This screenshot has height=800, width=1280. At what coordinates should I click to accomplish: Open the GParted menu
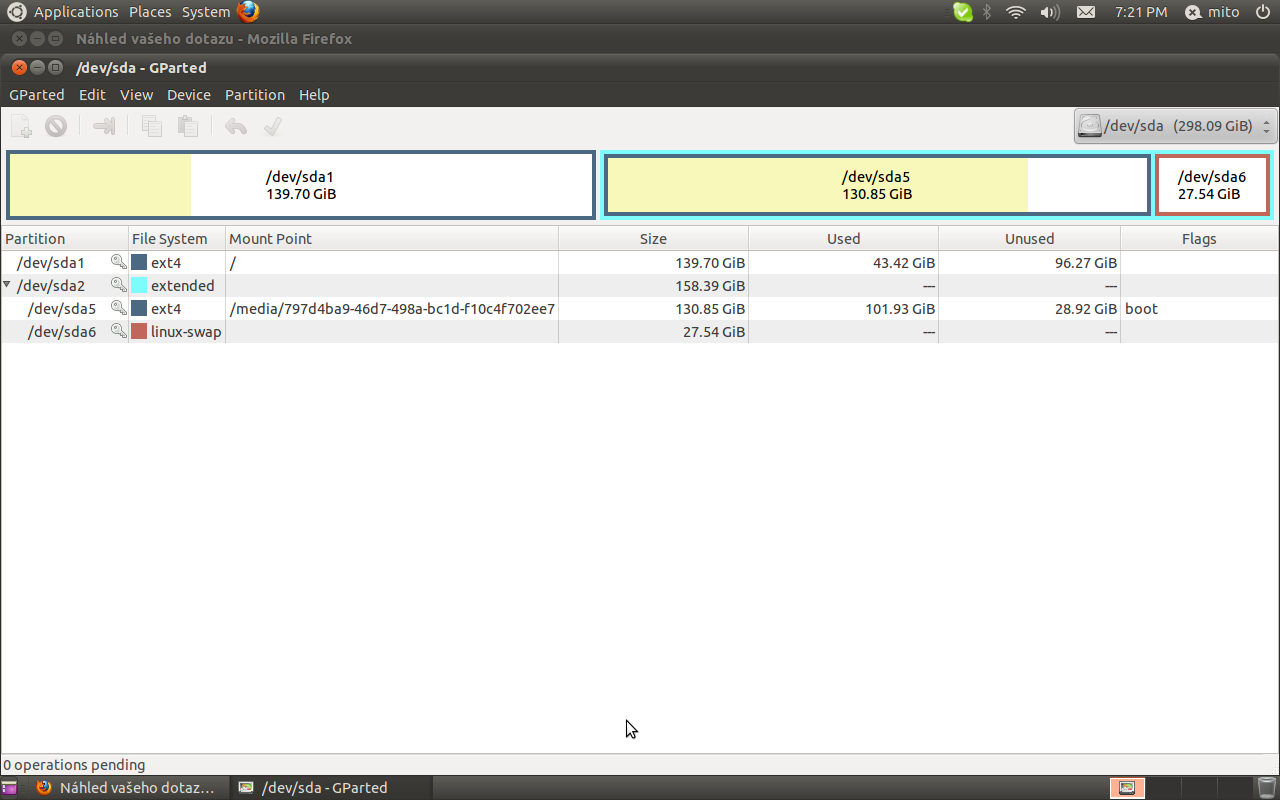click(x=37, y=95)
